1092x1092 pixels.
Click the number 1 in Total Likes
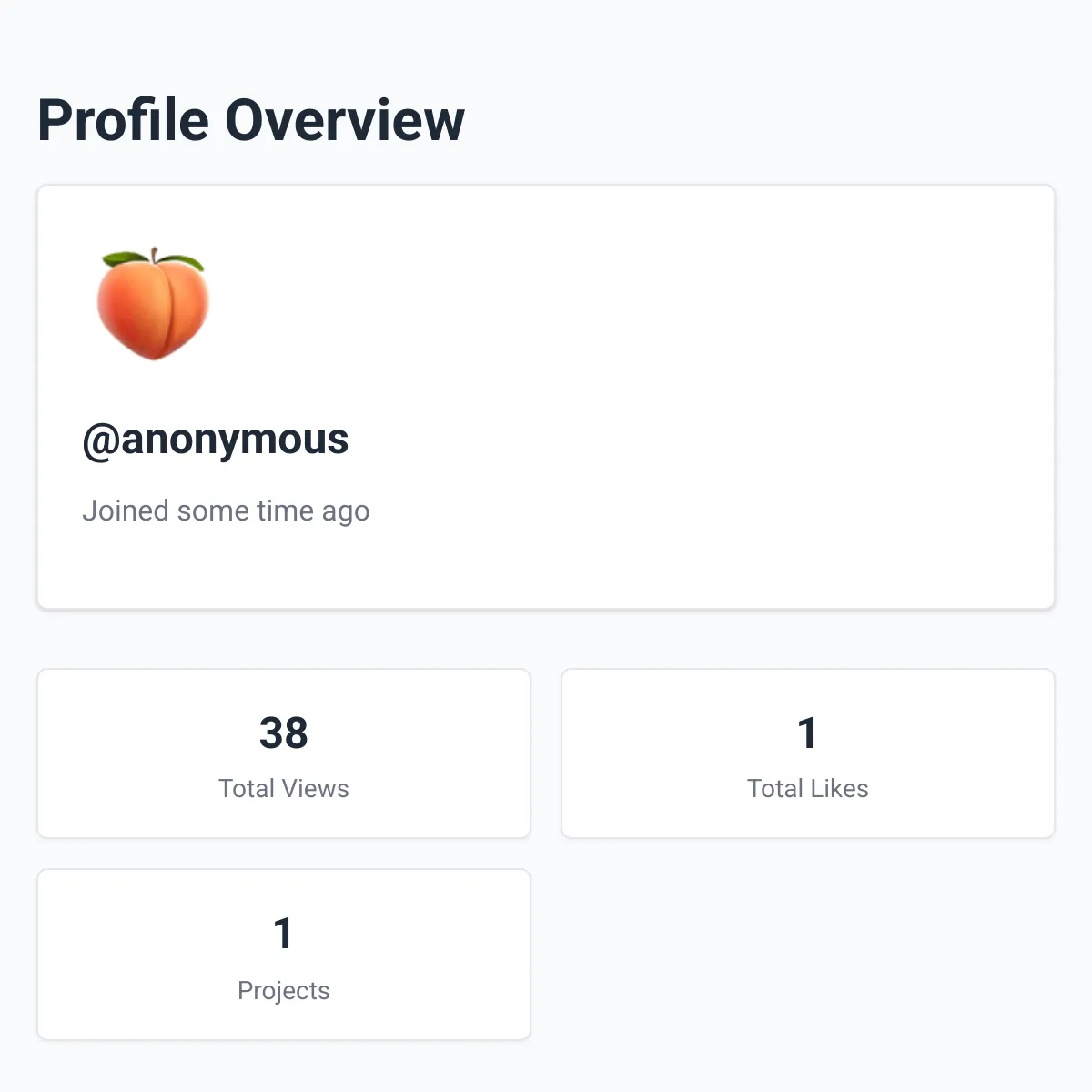(x=808, y=733)
